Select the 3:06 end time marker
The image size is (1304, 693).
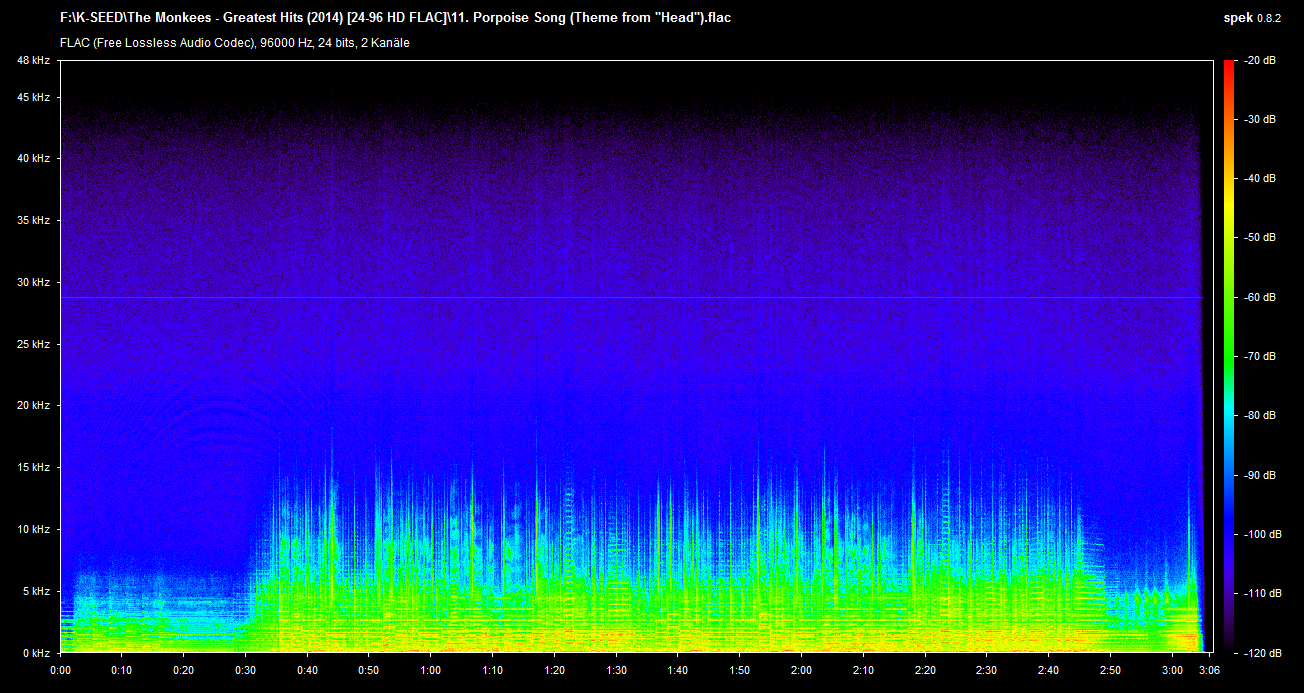point(1206,670)
